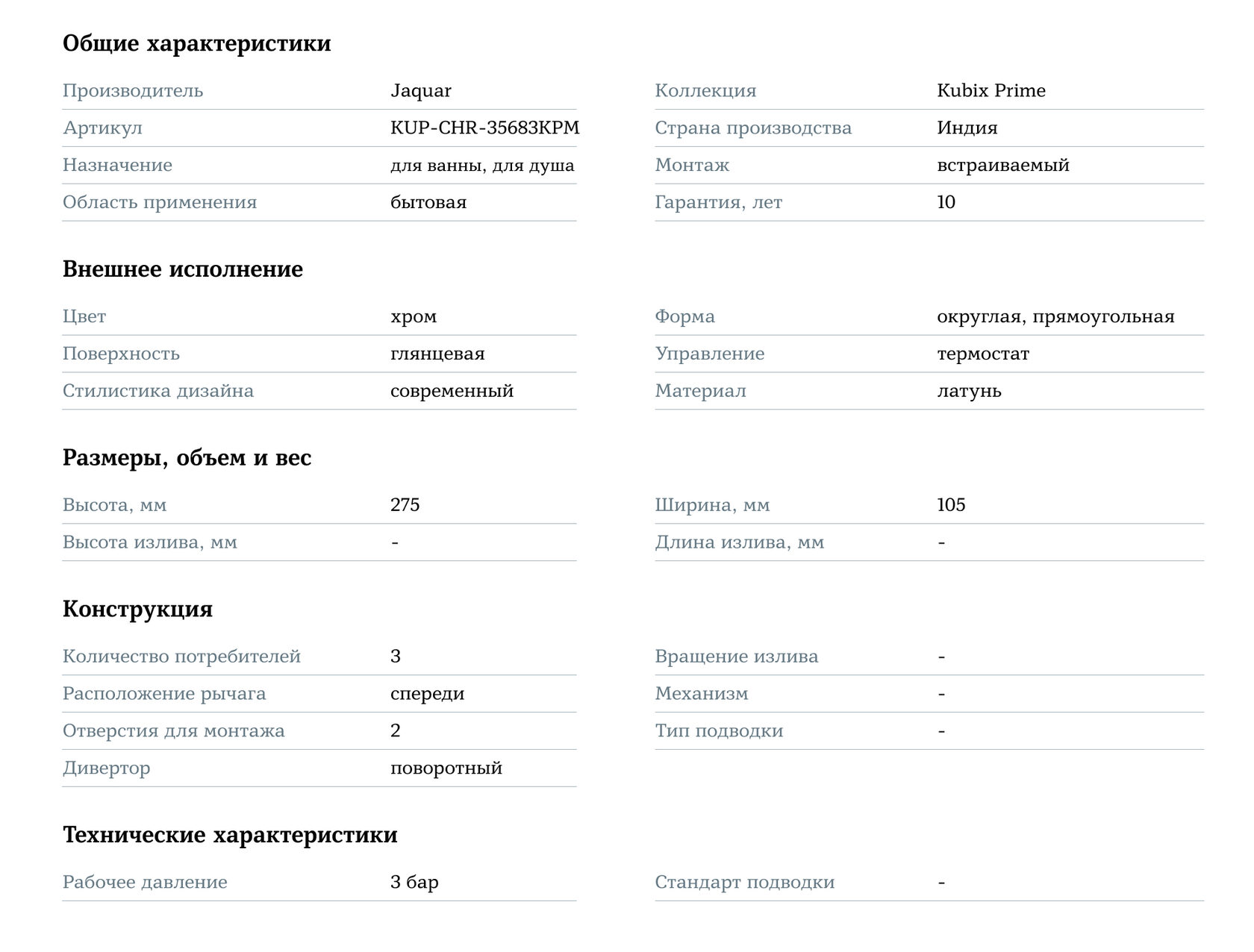Image resolution: width=1254 pixels, height=952 pixels.
Task: Click the Kubix Prime collection value
Action: click(991, 91)
